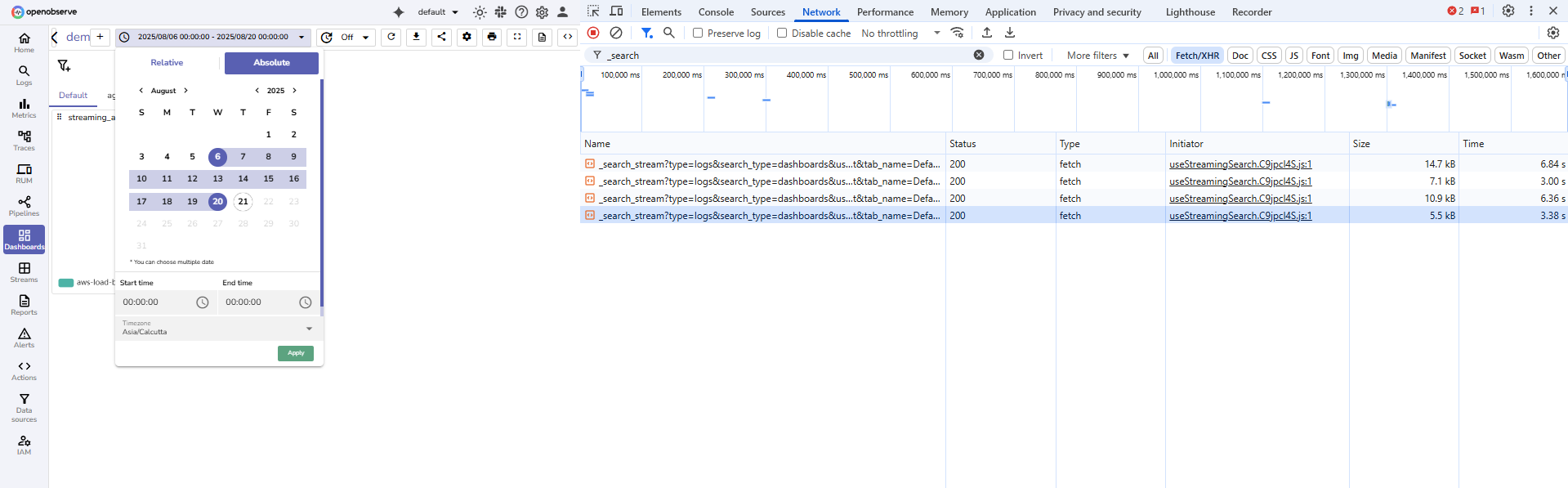Screen dimensions: 1568x488
Task: Click the dashboard refresh icon
Action: pyautogui.click(x=391, y=37)
